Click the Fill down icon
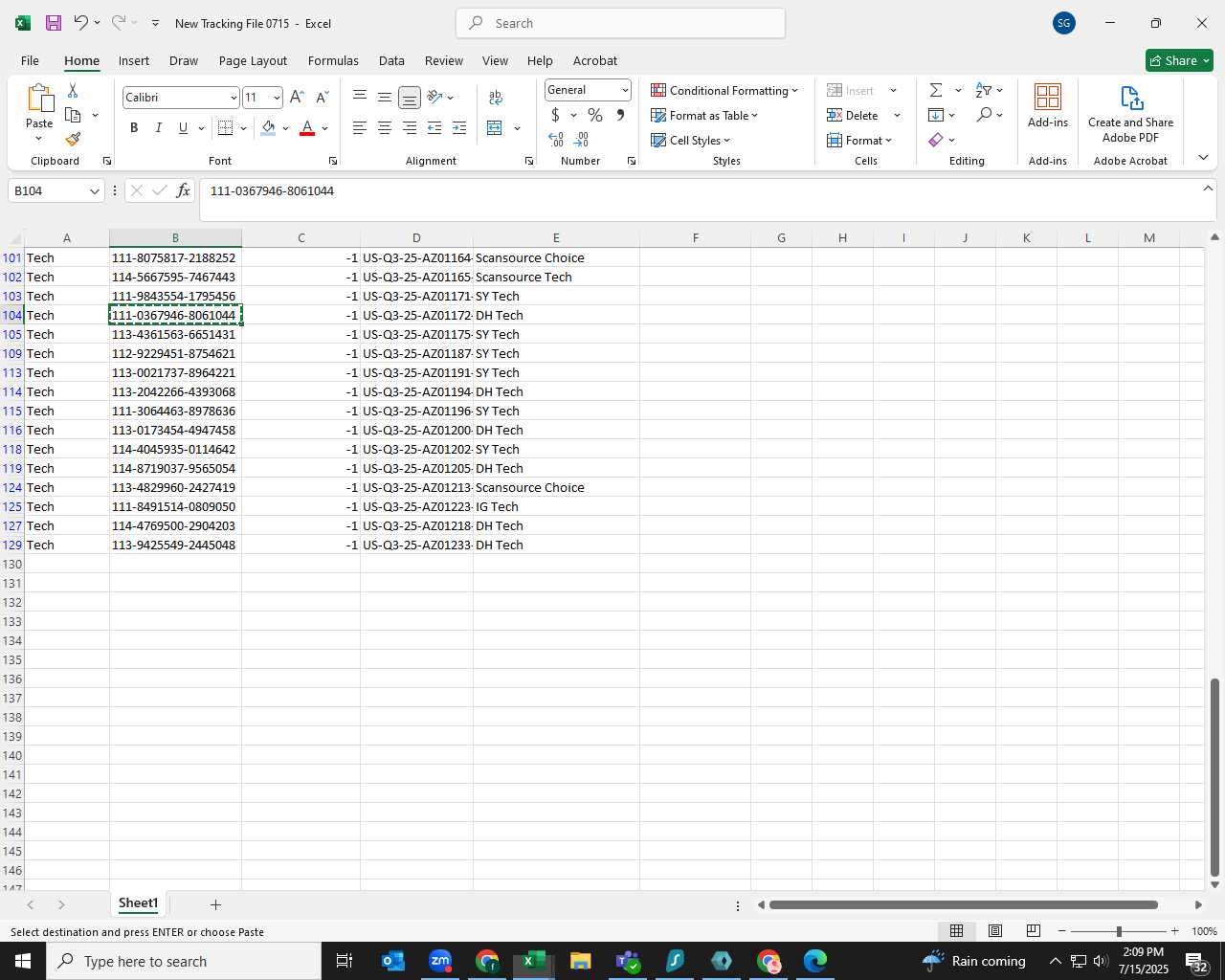 tap(936, 115)
